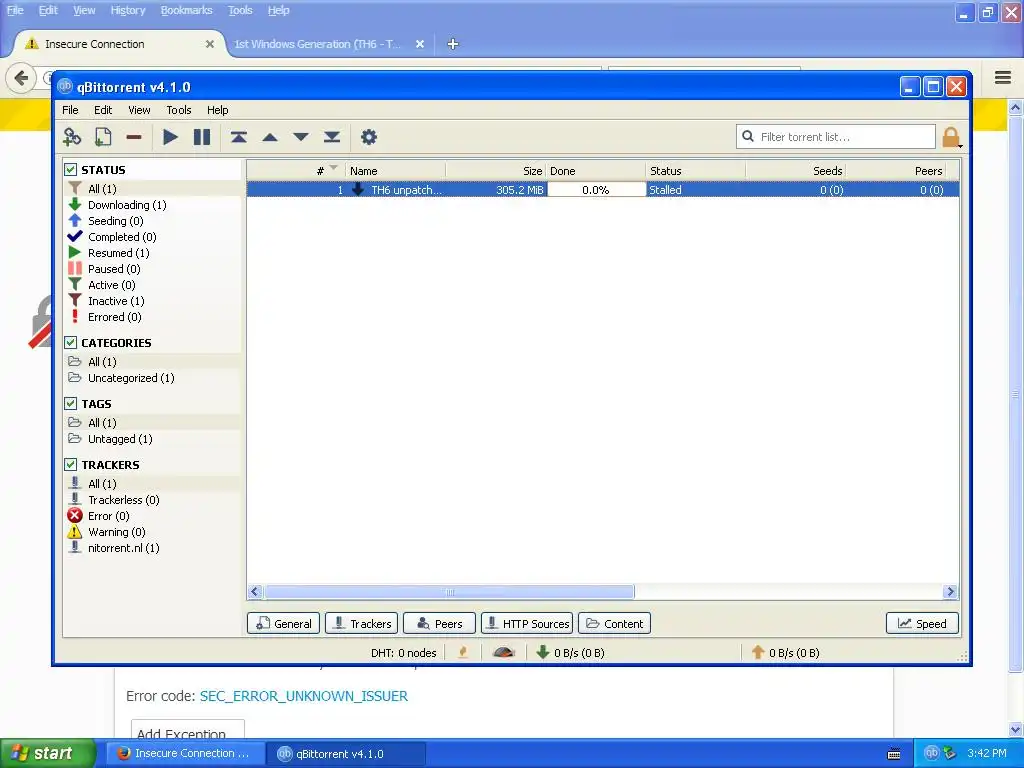The width and height of the screenshot is (1024, 768).
Task: Click SEC_ERROR_UNKNOWN_ISSUER error code link
Action: click(x=304, y=696)
